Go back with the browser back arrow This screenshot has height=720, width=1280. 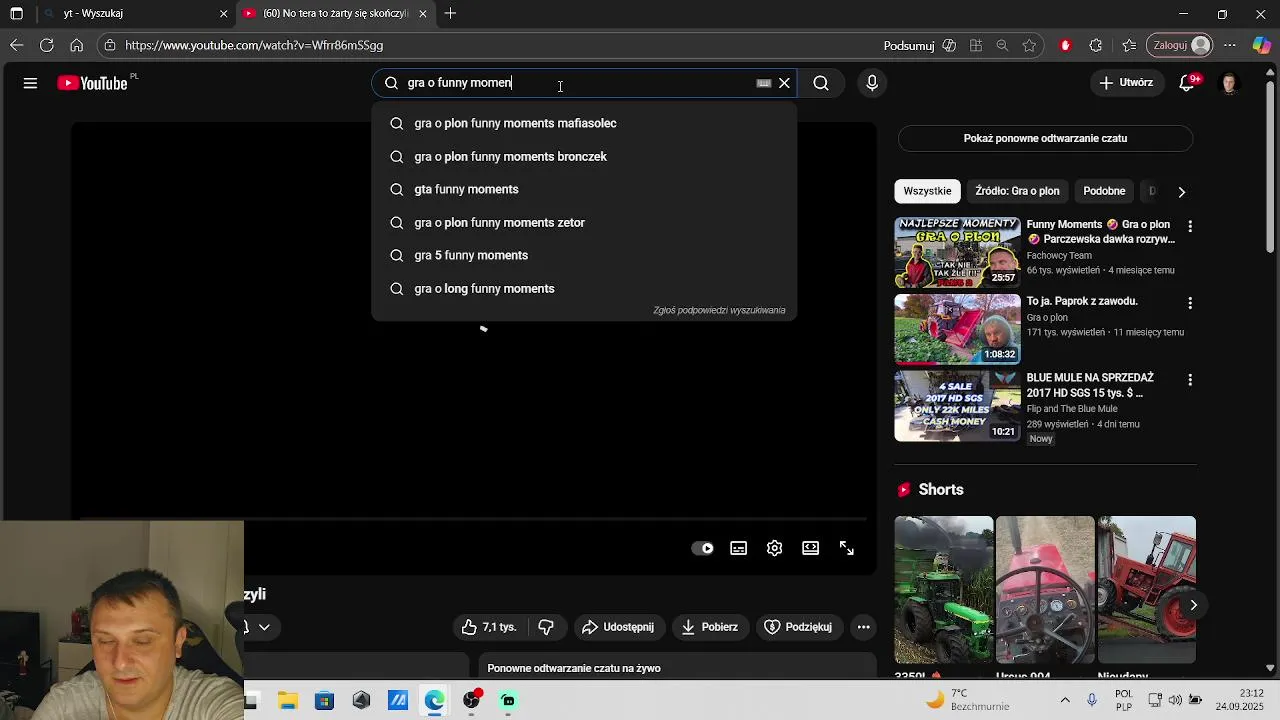(x=16, y=45)
